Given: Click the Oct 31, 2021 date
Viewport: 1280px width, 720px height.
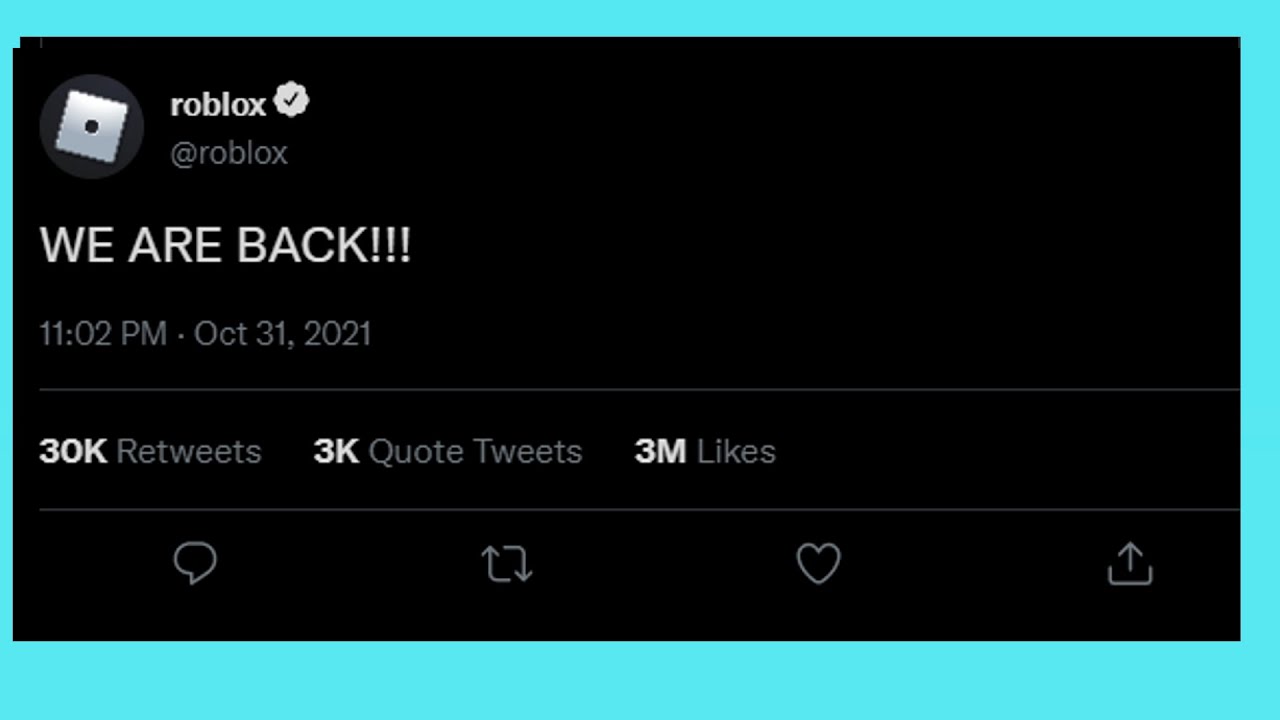Looking at the screenshot, I should coord(283,334).
